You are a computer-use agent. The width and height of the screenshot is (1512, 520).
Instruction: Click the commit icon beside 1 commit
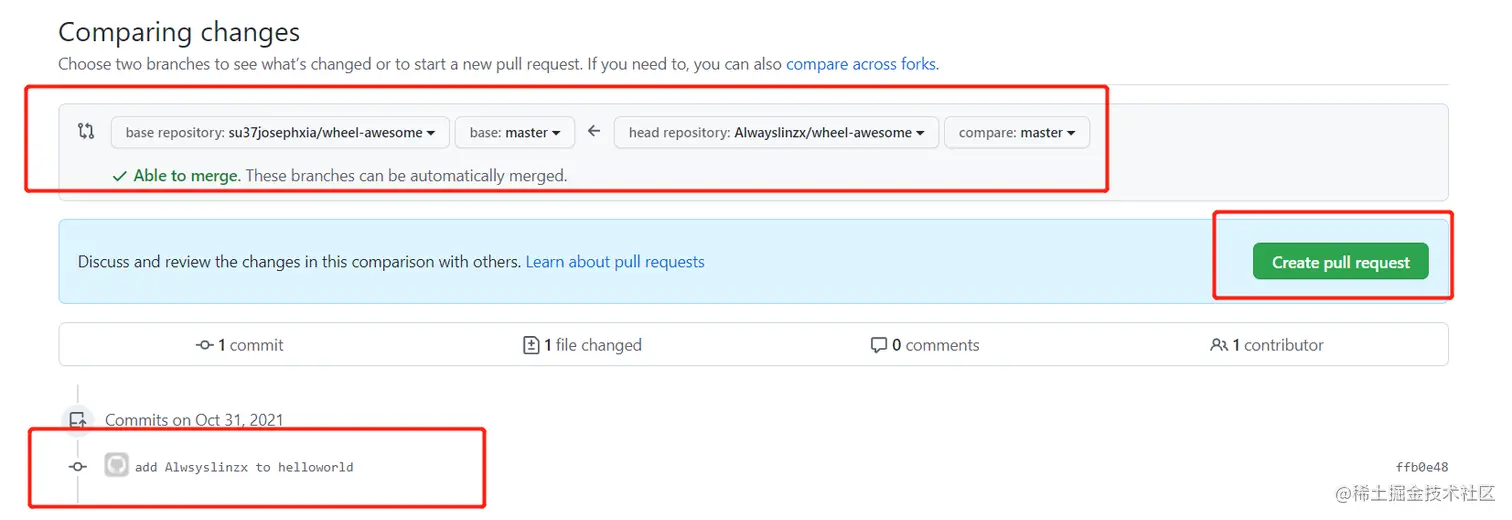205,345
